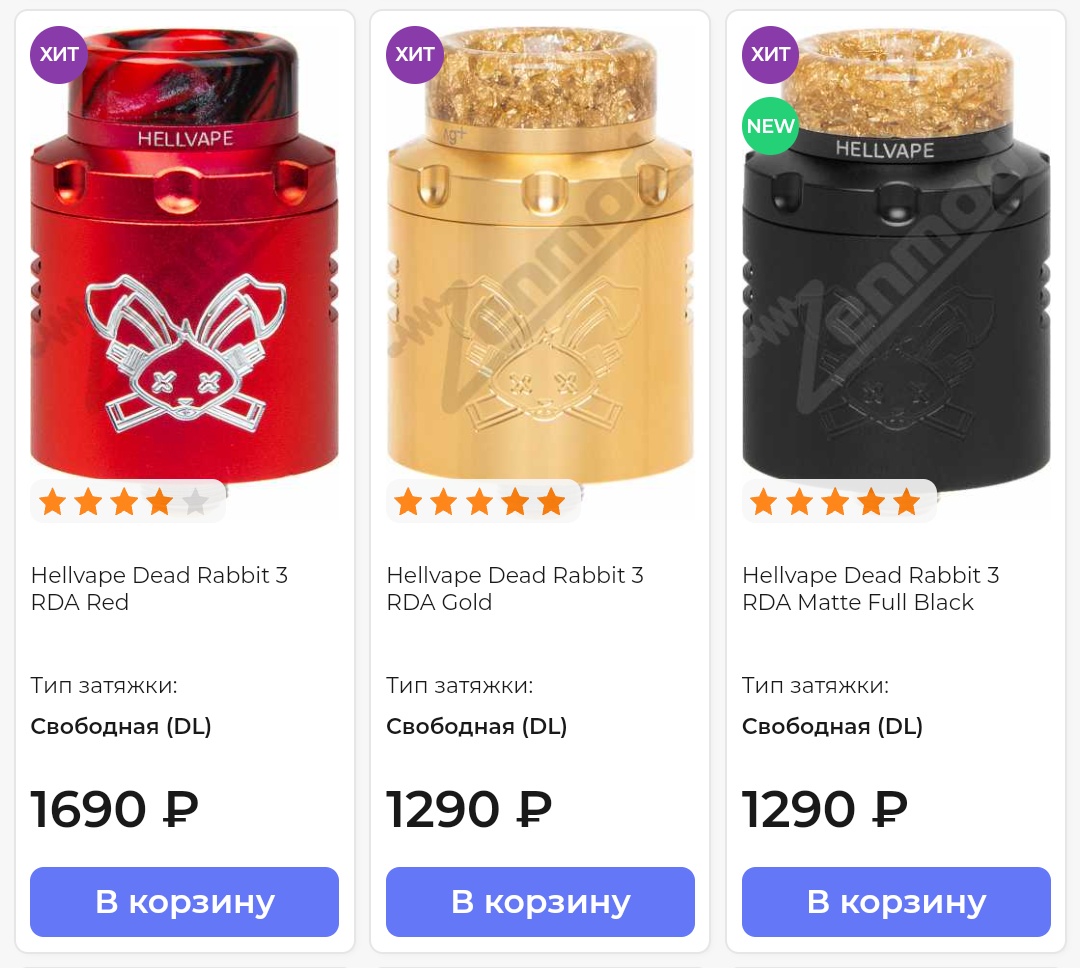The height and width of the screenshot is (968, 1080).
Task: Click the ХИТ badge on the black RDA
Action: point(770,54)
